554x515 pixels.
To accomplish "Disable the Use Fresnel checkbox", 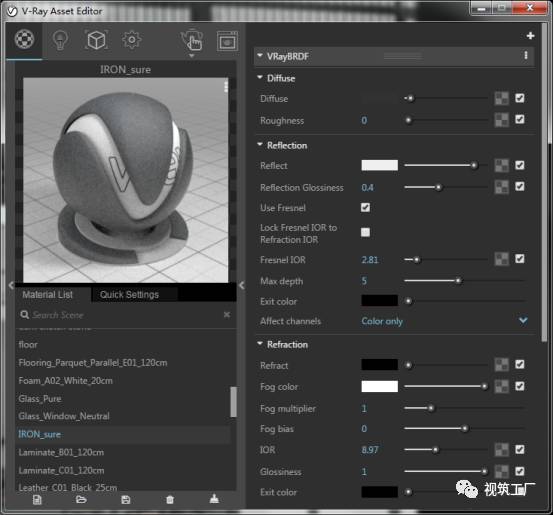I will tap(365, 207).
